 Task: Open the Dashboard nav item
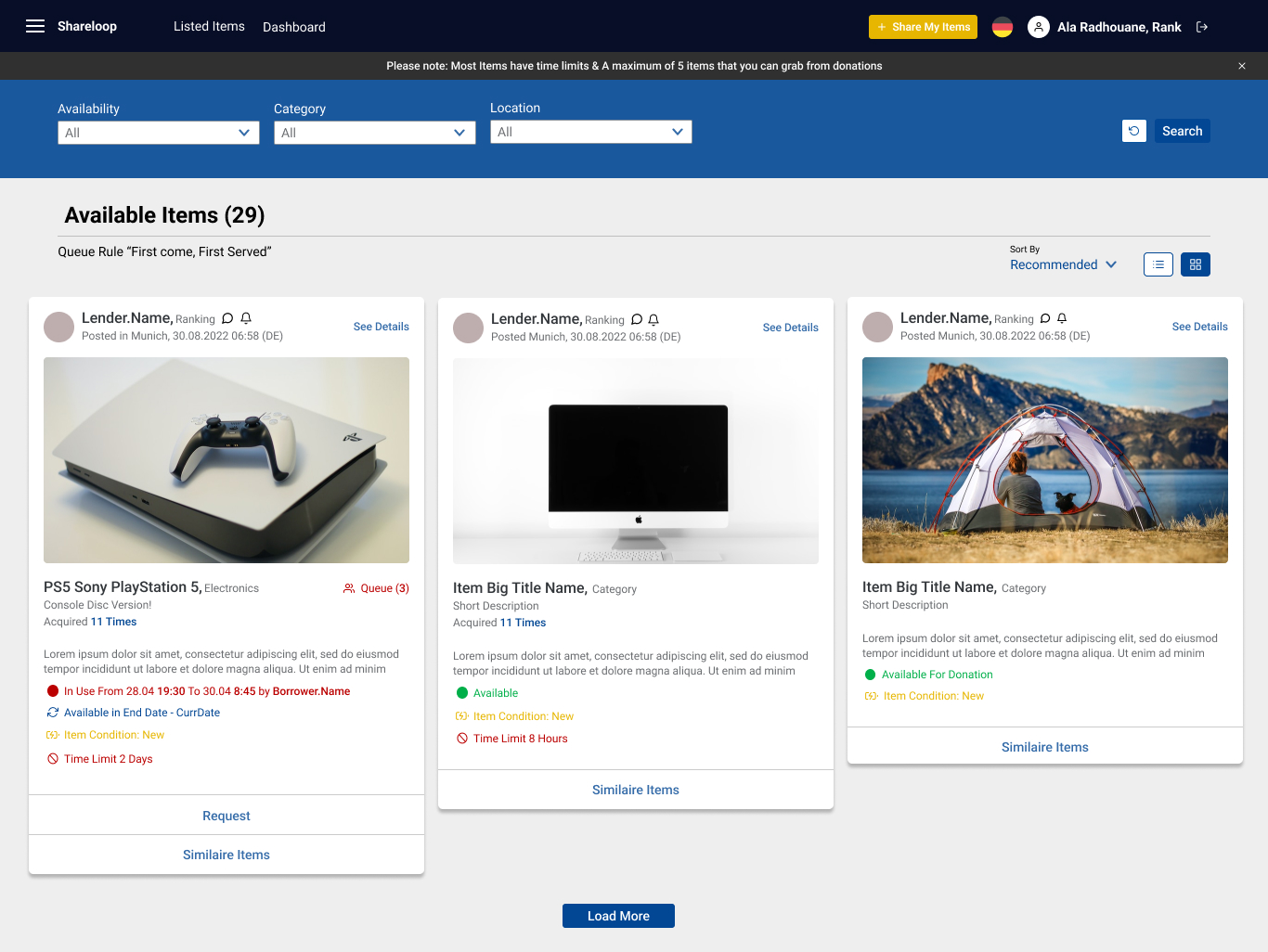294,27
